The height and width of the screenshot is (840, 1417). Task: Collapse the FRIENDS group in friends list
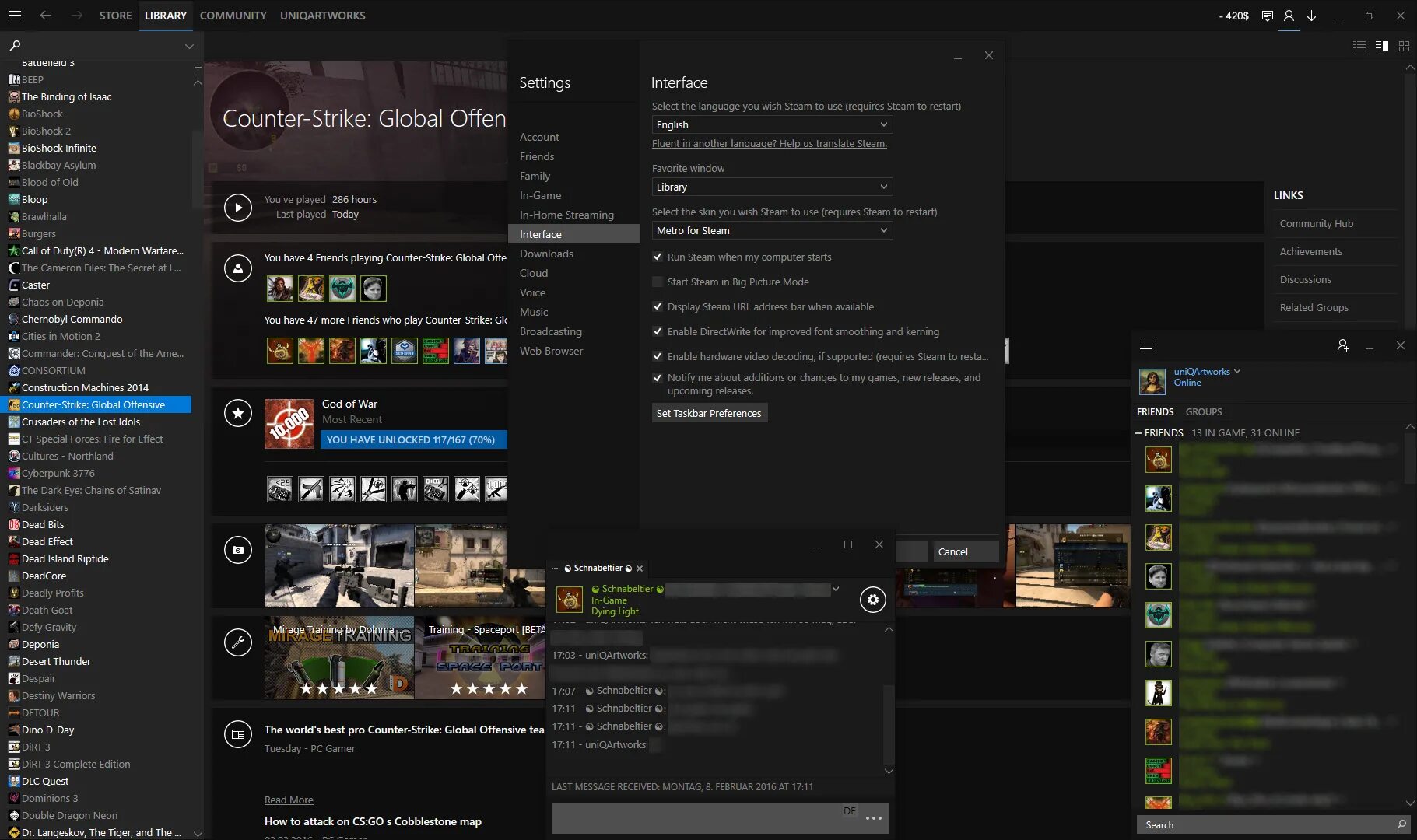coord(1138,432)
